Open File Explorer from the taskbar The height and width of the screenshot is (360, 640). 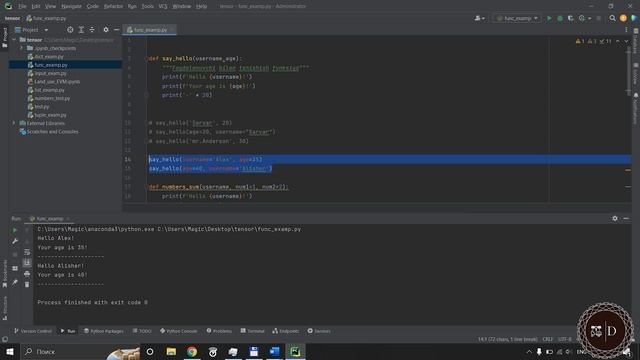click(171, 351)
